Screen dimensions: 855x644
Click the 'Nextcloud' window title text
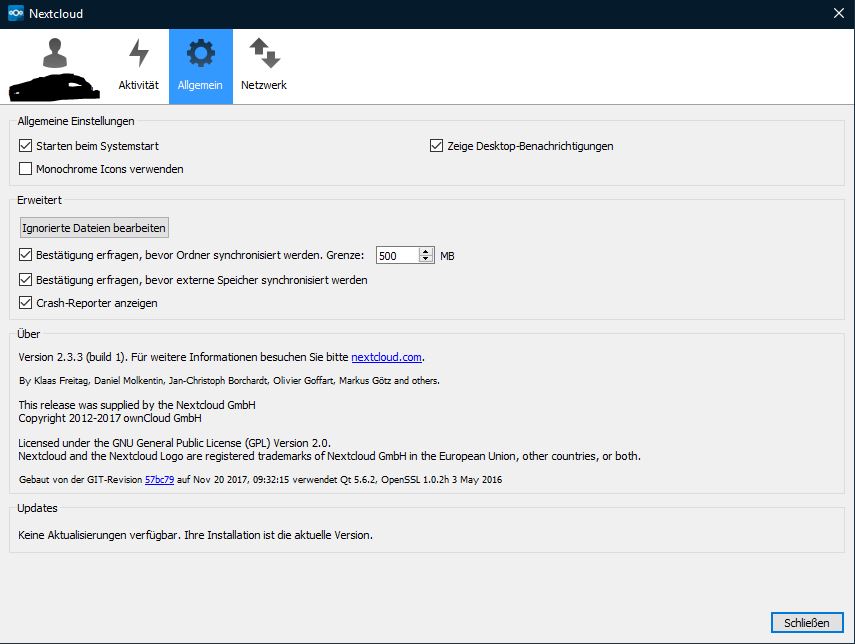click(x=56, y=14)
